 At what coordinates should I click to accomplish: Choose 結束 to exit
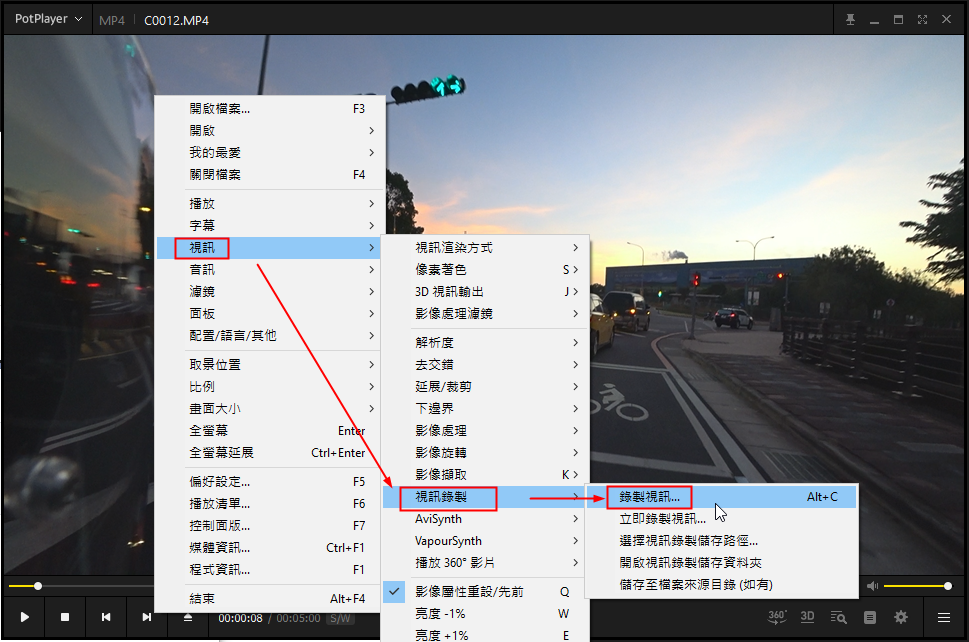point(270,599)
